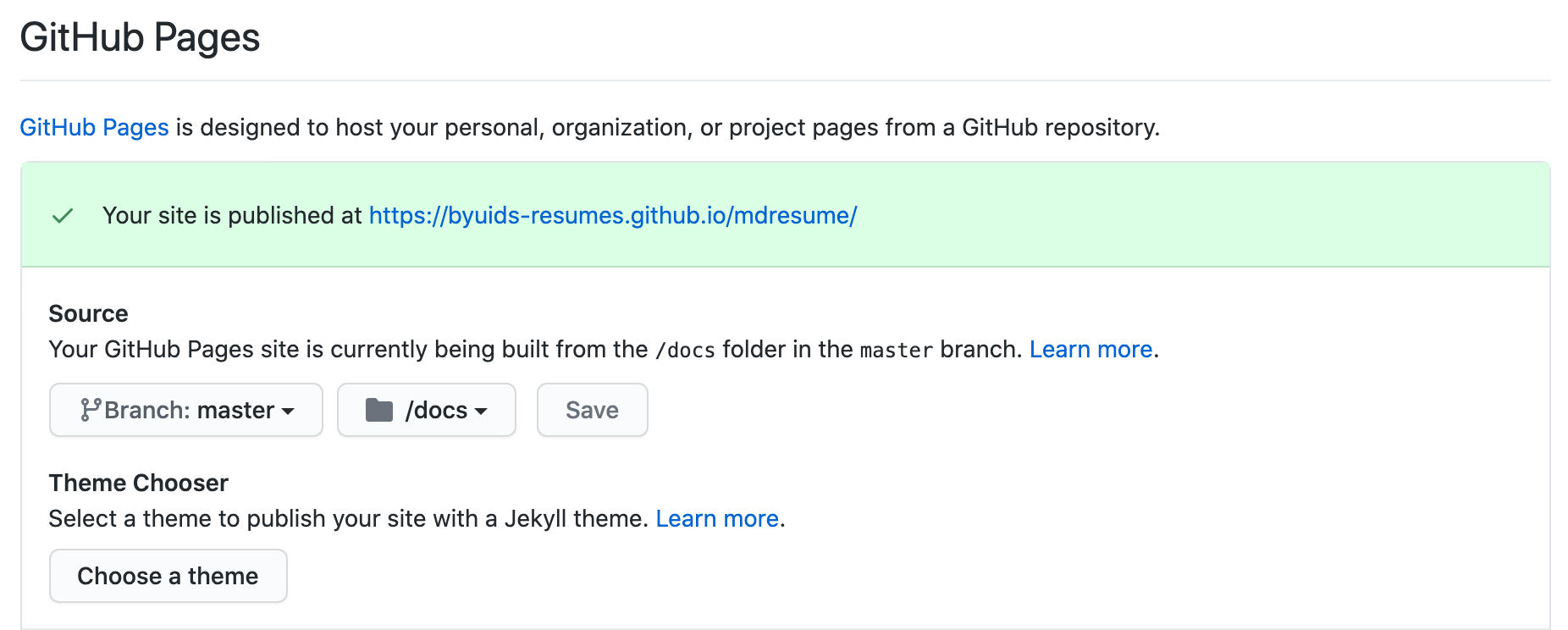Open Learn more link in Theme Chooser
This screenshot has width=1568, height=630.
click(x=717, y=518)
